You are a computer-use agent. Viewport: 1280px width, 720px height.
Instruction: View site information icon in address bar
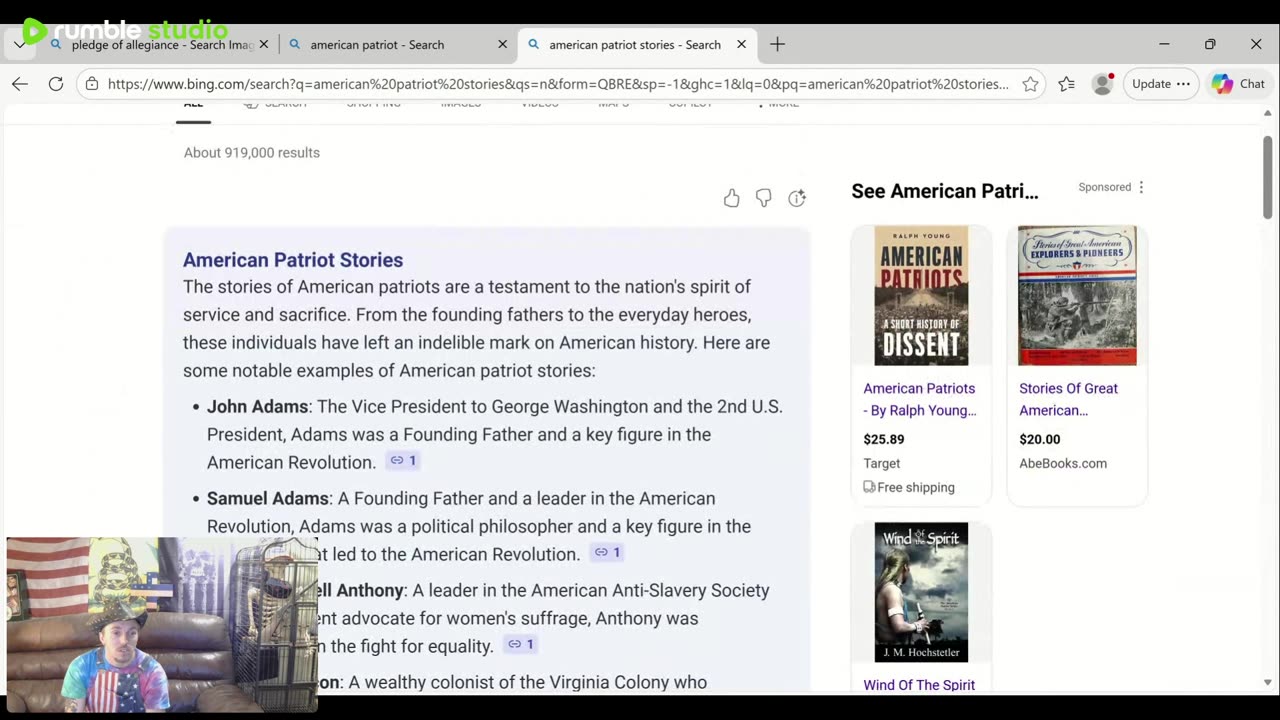92,84
